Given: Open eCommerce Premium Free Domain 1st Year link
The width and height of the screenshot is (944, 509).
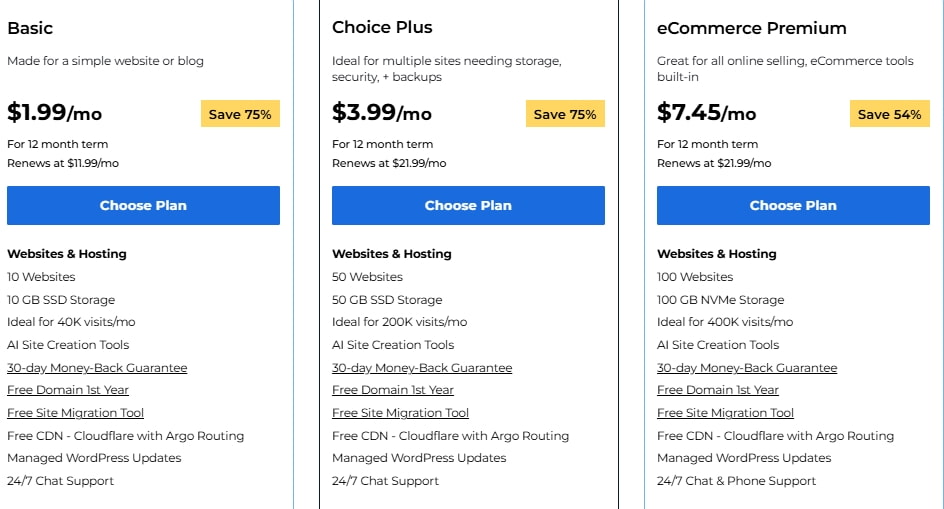Looking at the screenshot, I should (718, 390).
